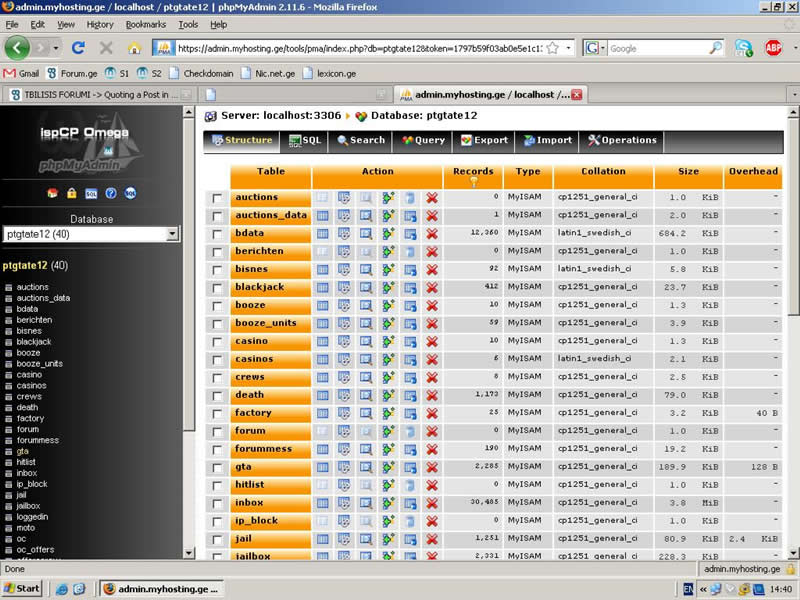Open the loggedin table in sidebar
This screenshot has height=600, width=800.
point(32,517)
